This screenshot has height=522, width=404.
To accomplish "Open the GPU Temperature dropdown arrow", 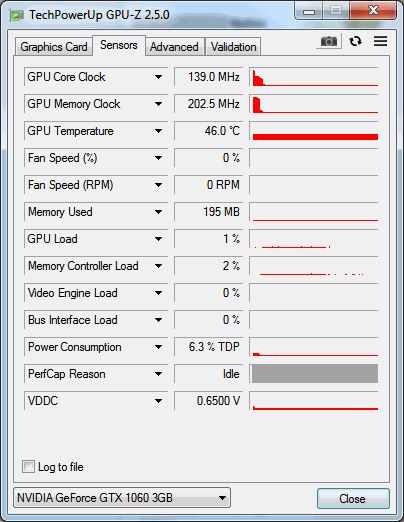I will (159, 131).
